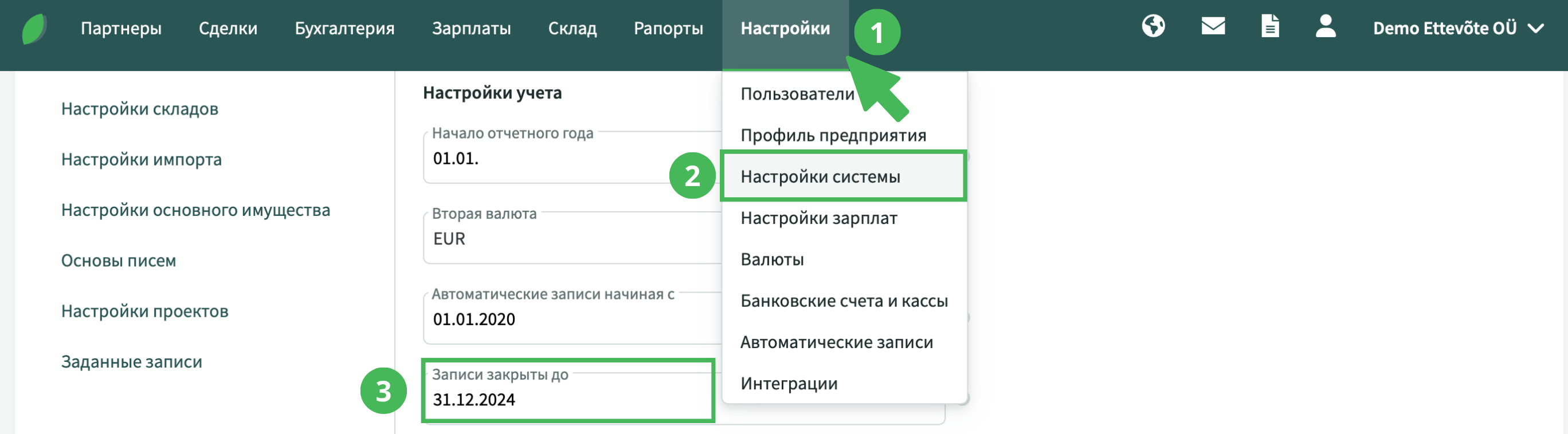Open Валюты from the settings menu
The width and height of the screenshot is (1568, 434).
pos(772,259)
